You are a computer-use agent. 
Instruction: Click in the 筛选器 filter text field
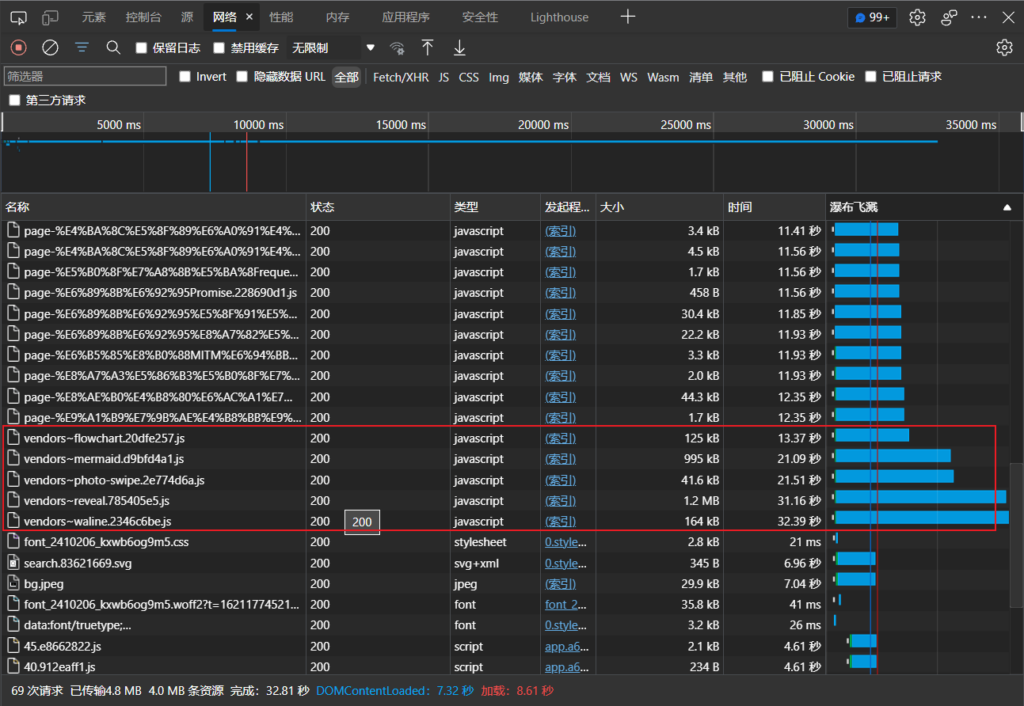click(84, 77)
